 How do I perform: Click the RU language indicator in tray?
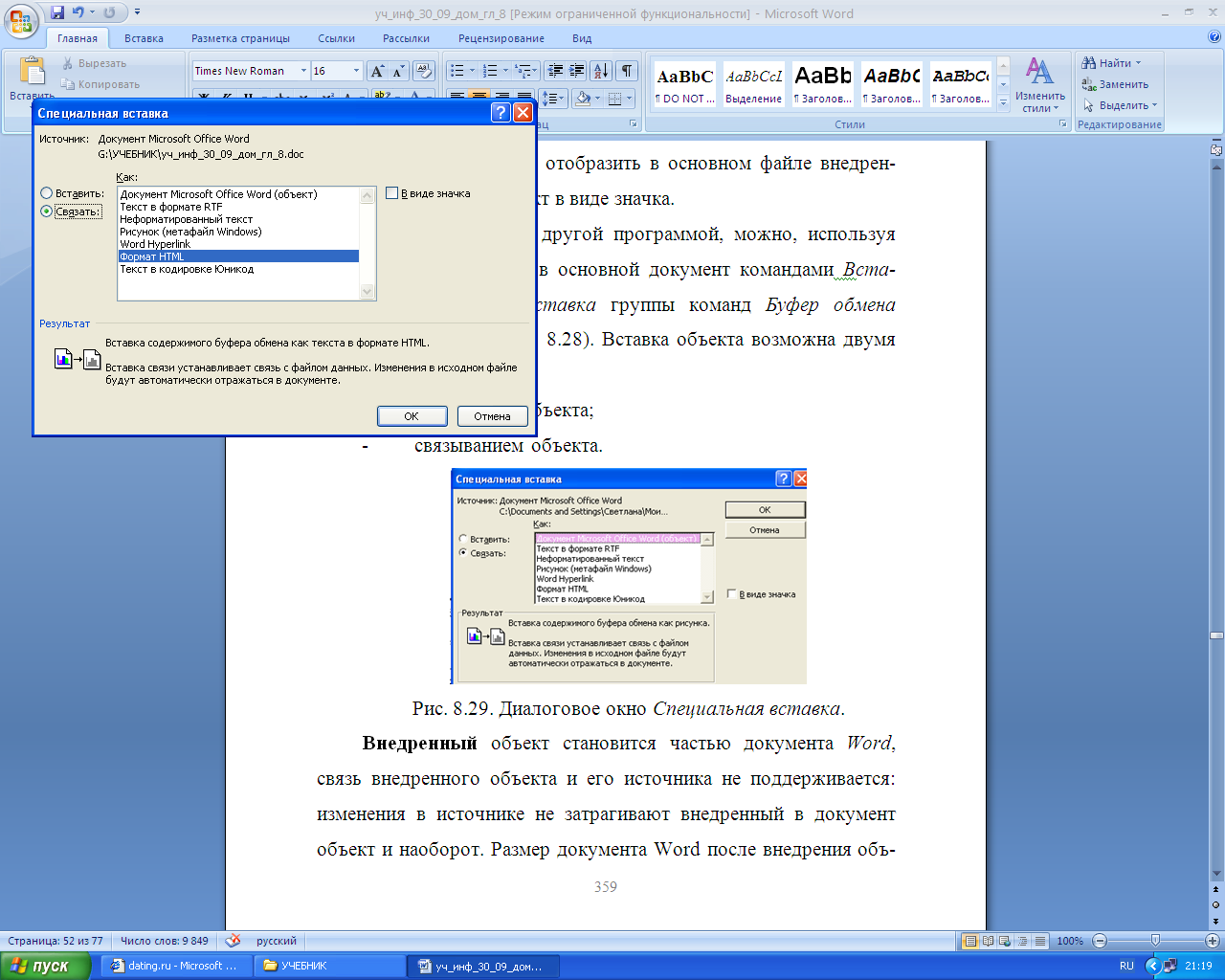point(1126,966)
